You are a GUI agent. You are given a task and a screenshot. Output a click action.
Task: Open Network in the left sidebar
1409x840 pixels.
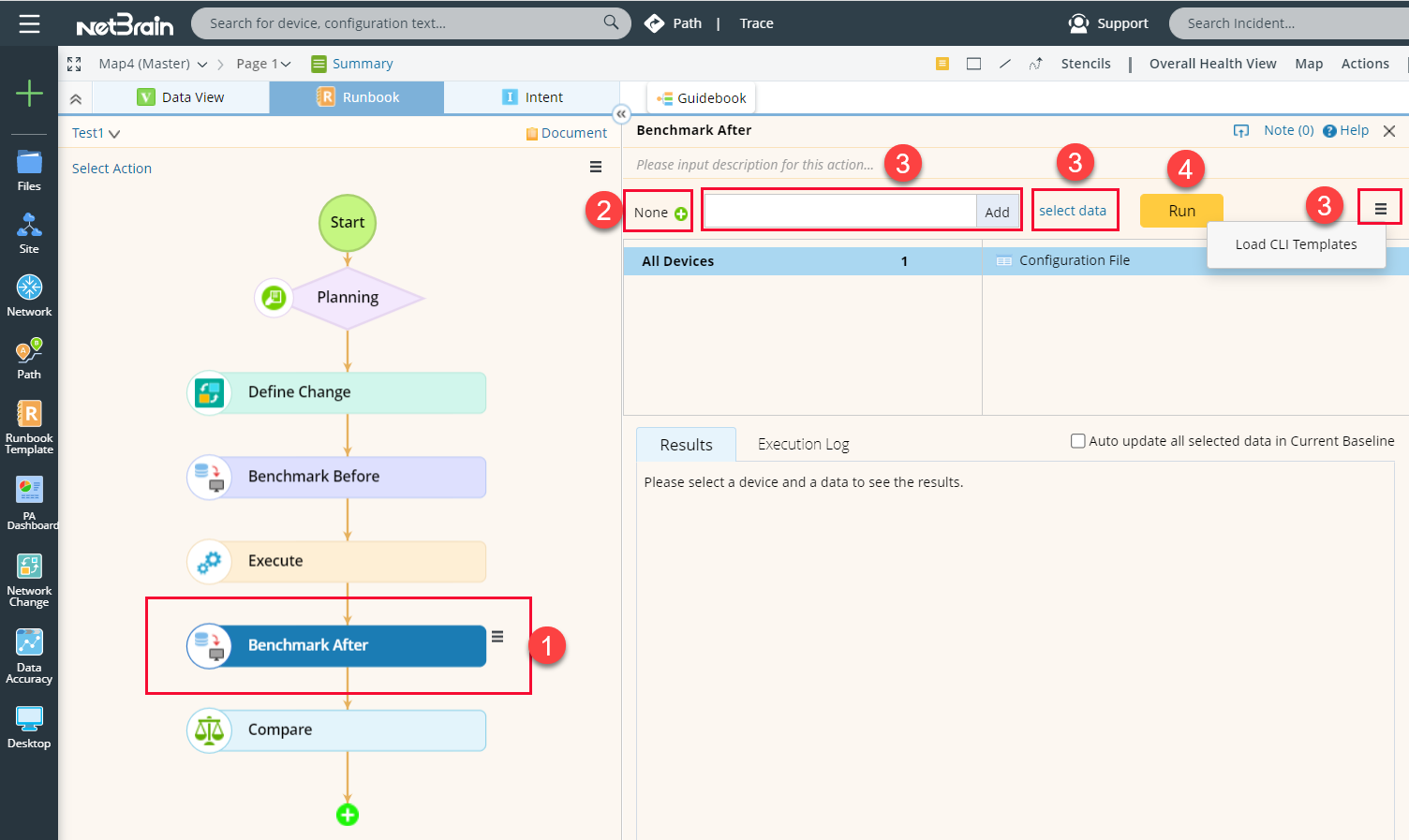[29, 296]
